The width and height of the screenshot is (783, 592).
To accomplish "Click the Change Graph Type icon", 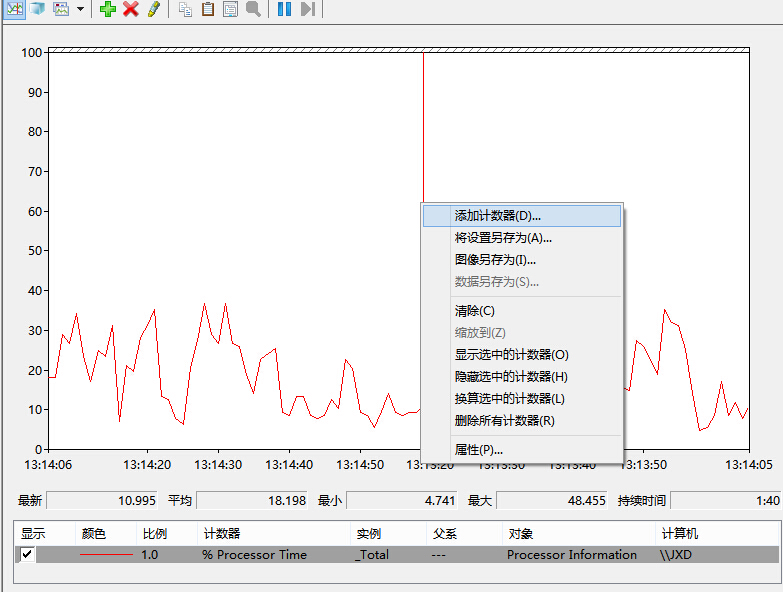I will coord(61,8).
